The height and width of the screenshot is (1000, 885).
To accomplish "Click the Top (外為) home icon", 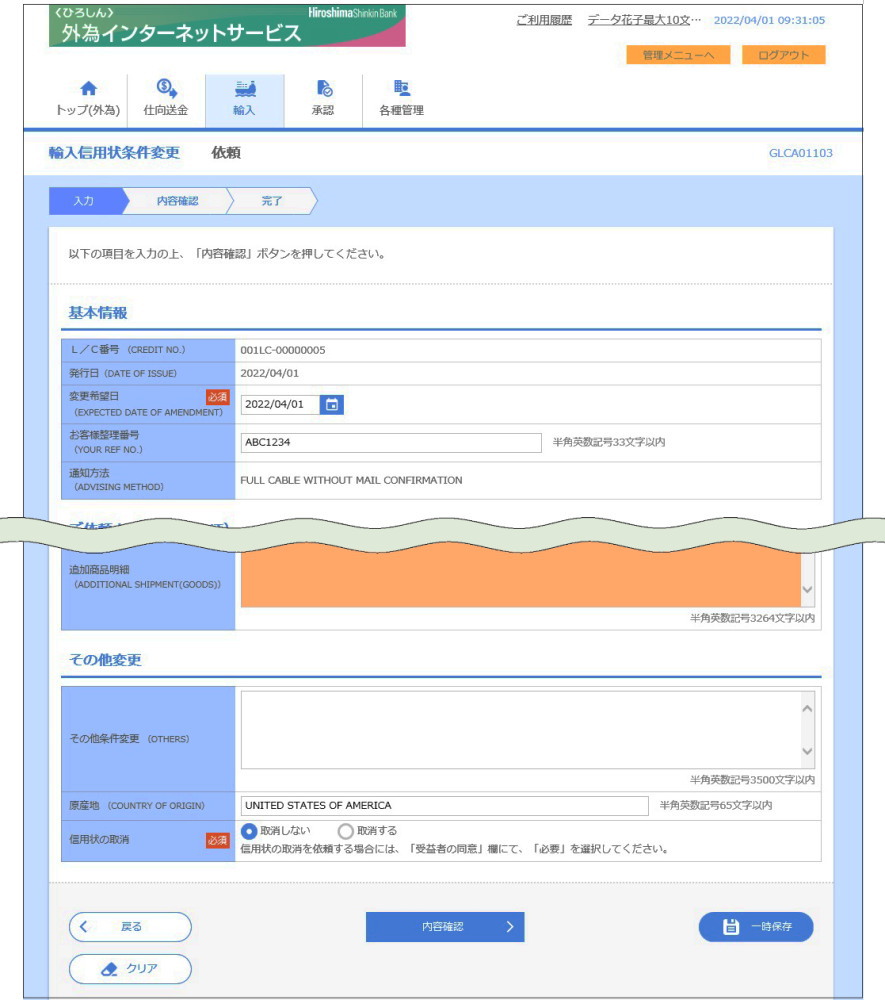I will click(x=88, y=89).
